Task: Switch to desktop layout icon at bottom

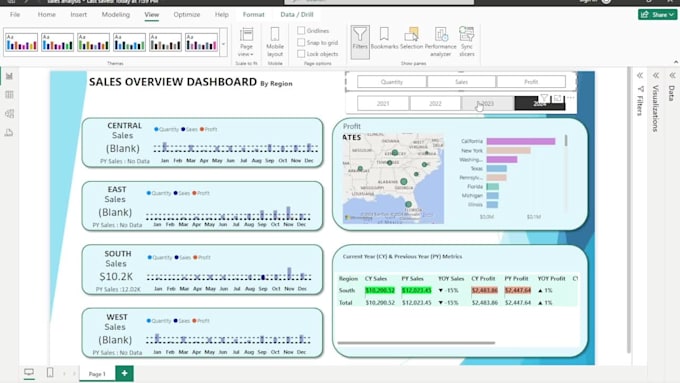Action: click(x=29, y=372)
